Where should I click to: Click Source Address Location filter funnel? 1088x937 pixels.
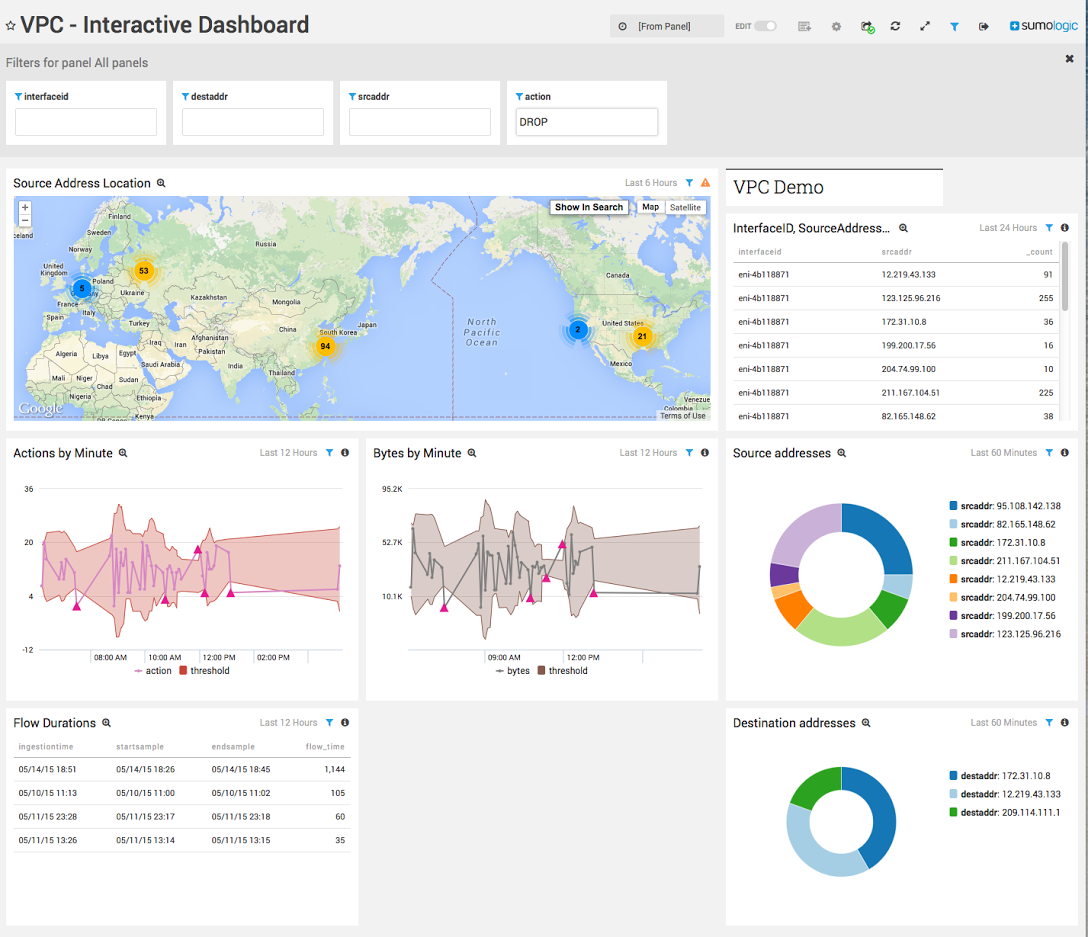tap(689, 183)
